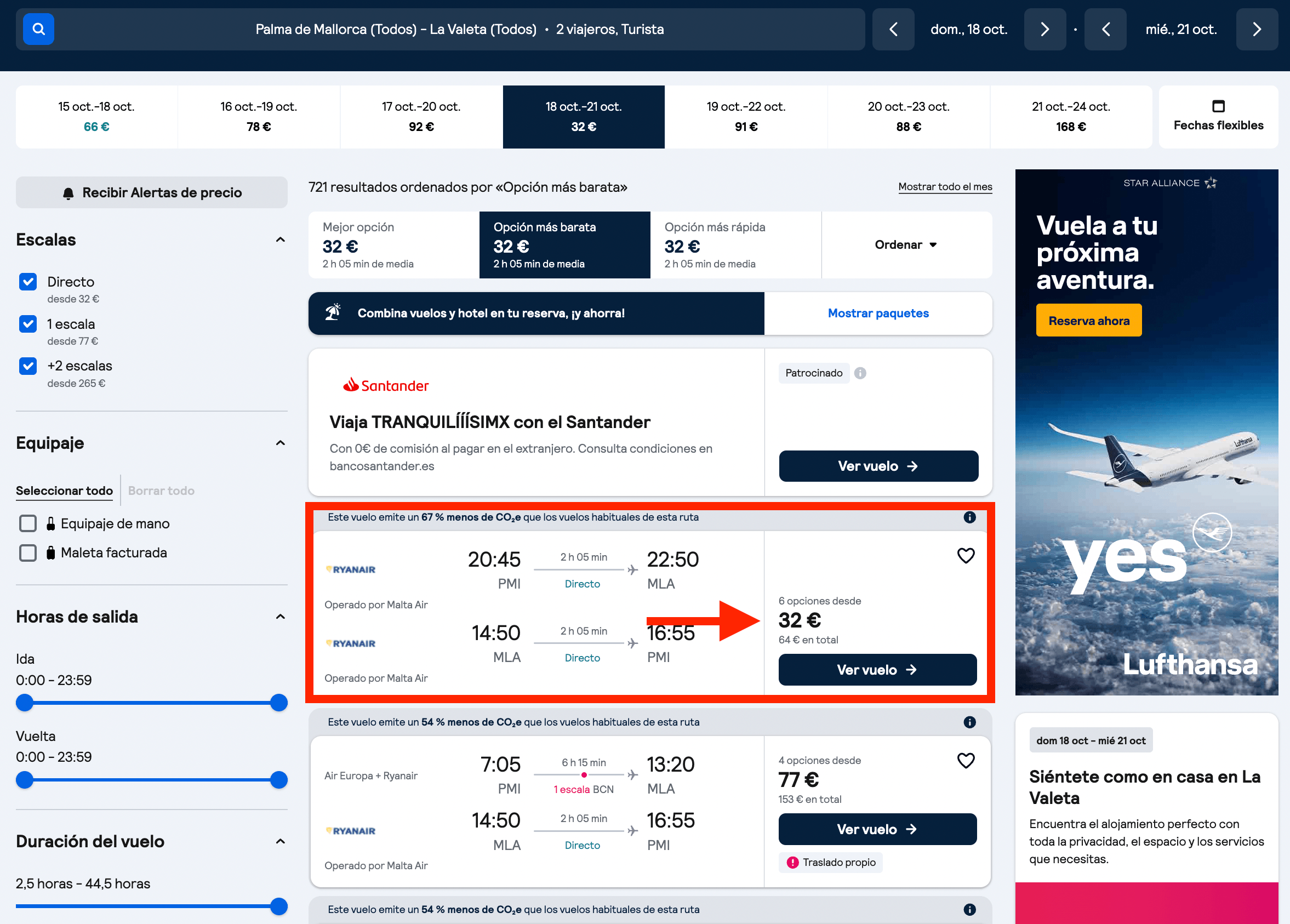
Task: Go to previous departure date arrow
Action: point(893,29)
